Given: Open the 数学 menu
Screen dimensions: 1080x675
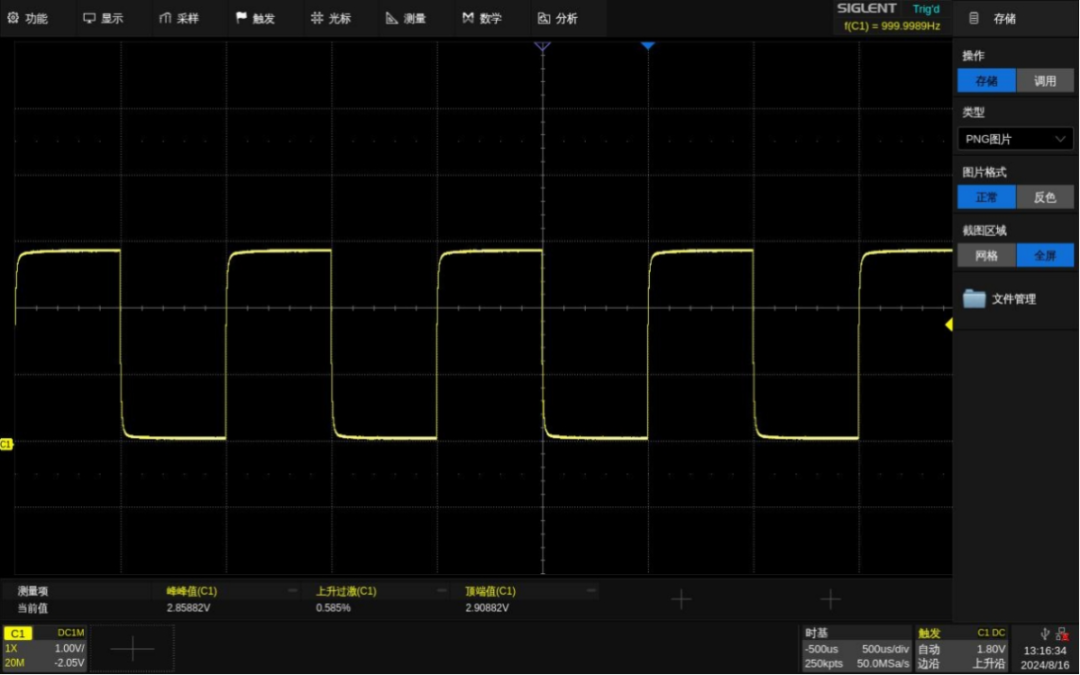Looking at the screenshot, I should [x=482, y=19].
